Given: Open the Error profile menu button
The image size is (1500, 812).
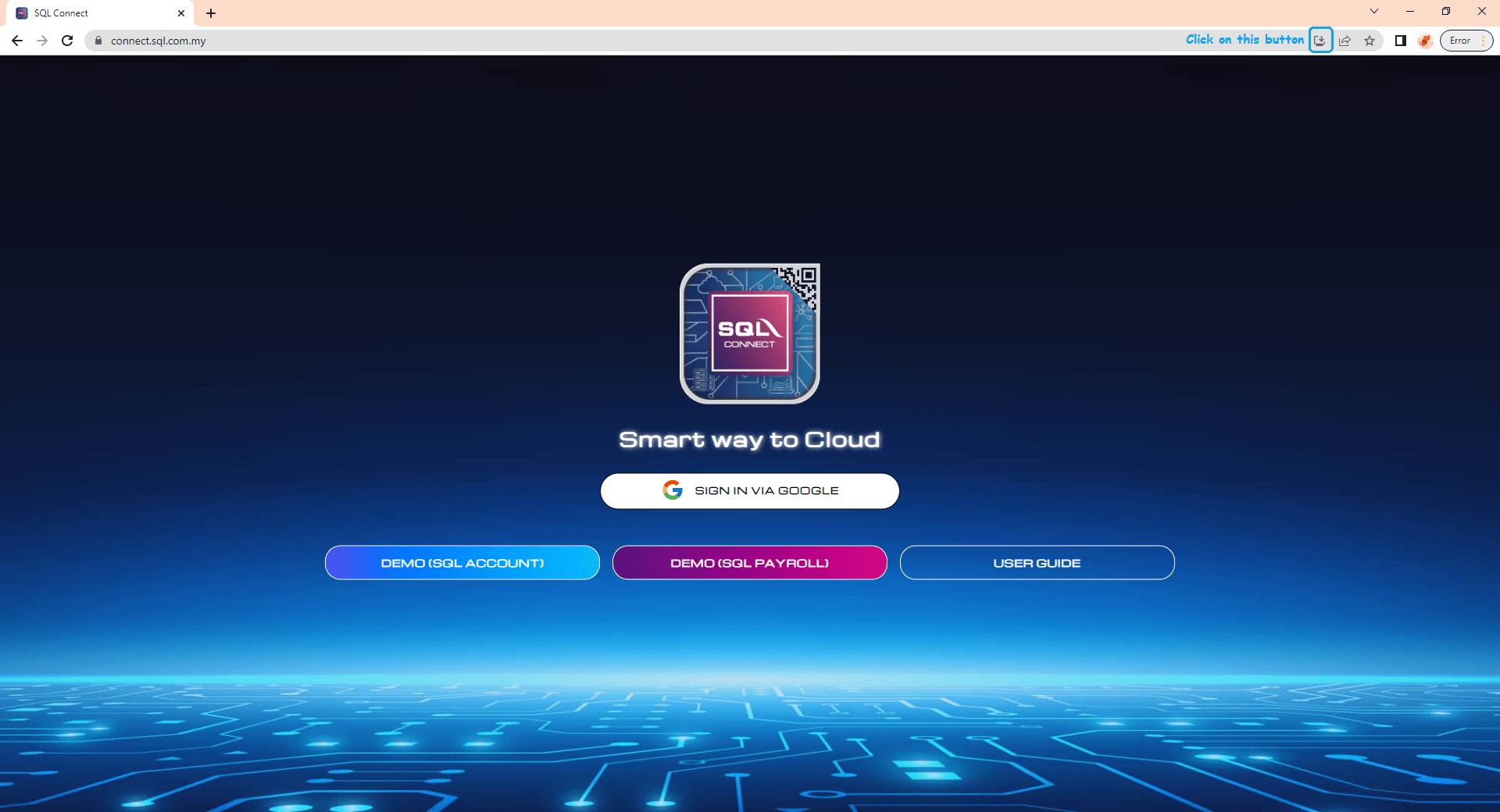Looking at the screenshot, I should [1466, 41].
